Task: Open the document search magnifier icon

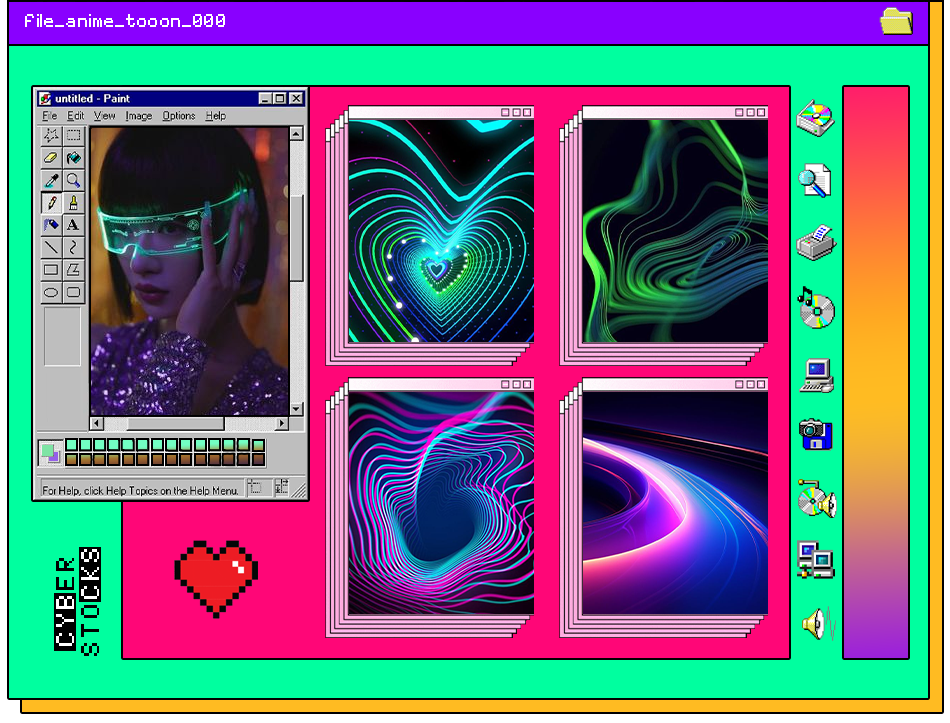Action: coord(815,180)
